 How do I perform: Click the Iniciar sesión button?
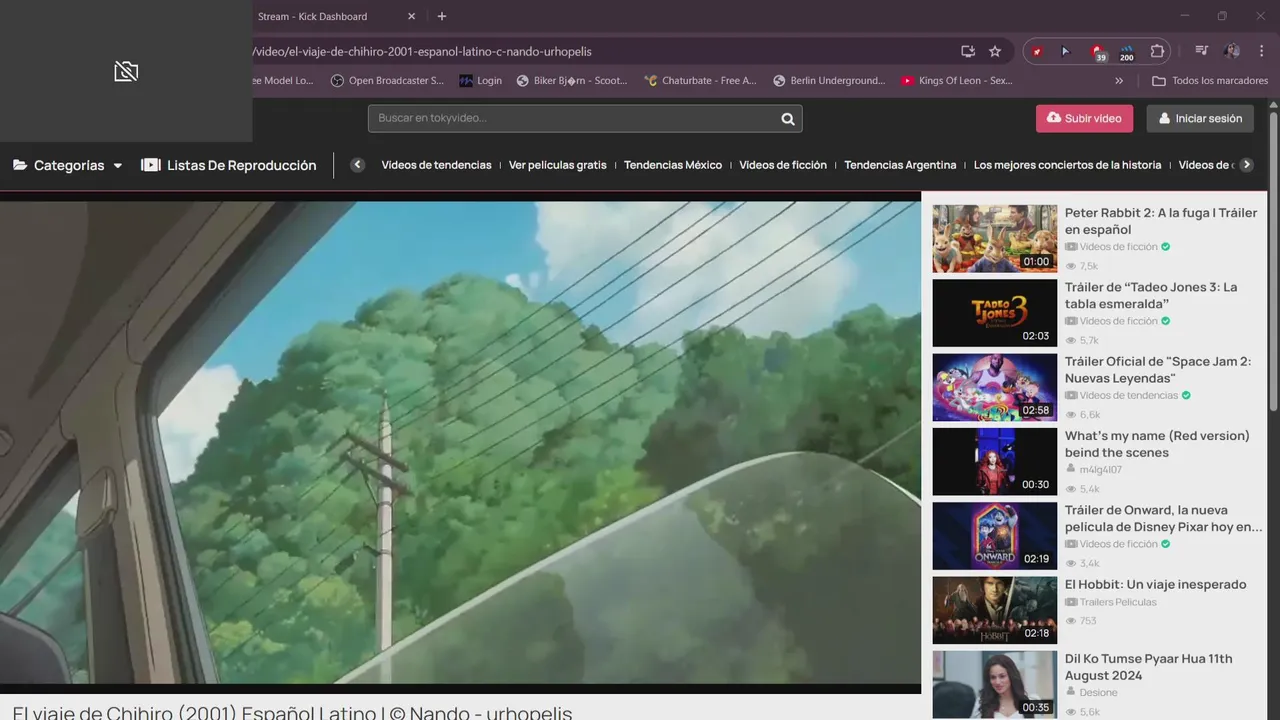(x=1199, y=118)
